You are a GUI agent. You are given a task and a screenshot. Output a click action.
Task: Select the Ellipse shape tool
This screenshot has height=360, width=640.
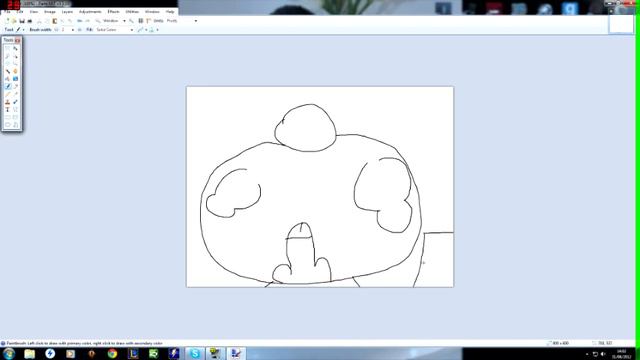8,125
